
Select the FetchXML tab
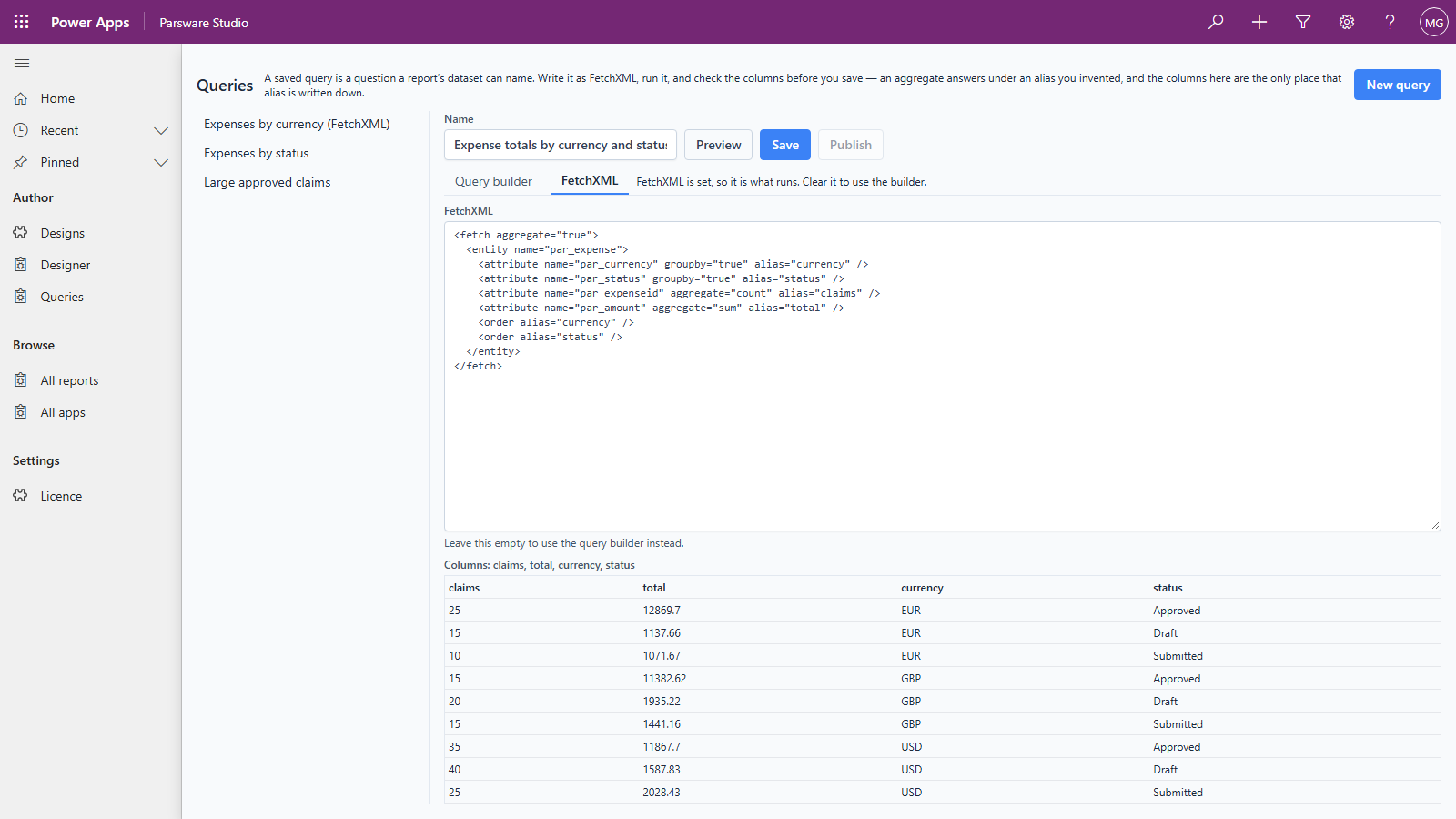pyautogui.click(x=590, y=181)
